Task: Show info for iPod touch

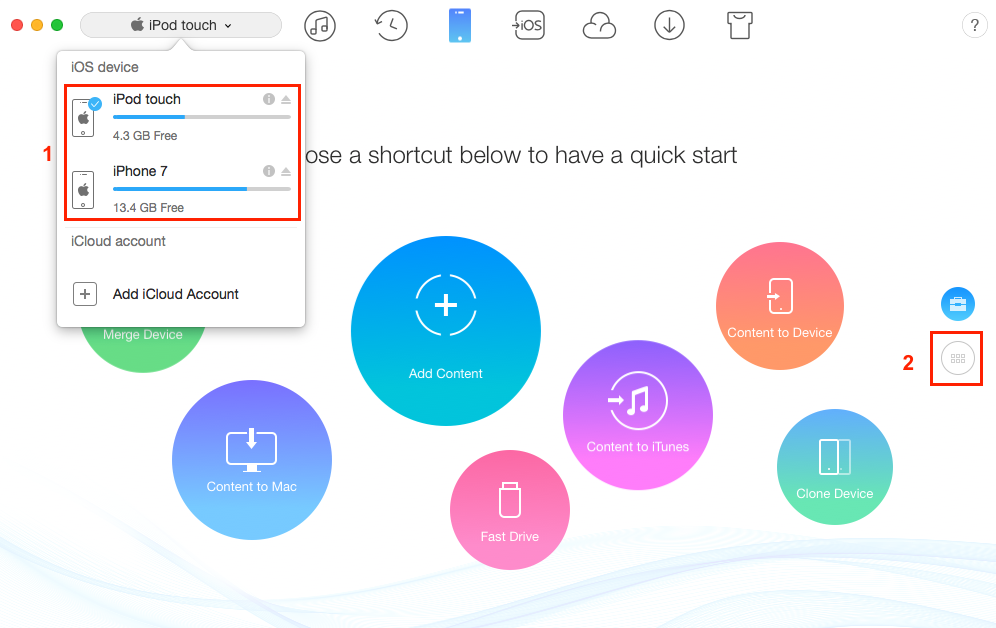Action: coord(269,99)
